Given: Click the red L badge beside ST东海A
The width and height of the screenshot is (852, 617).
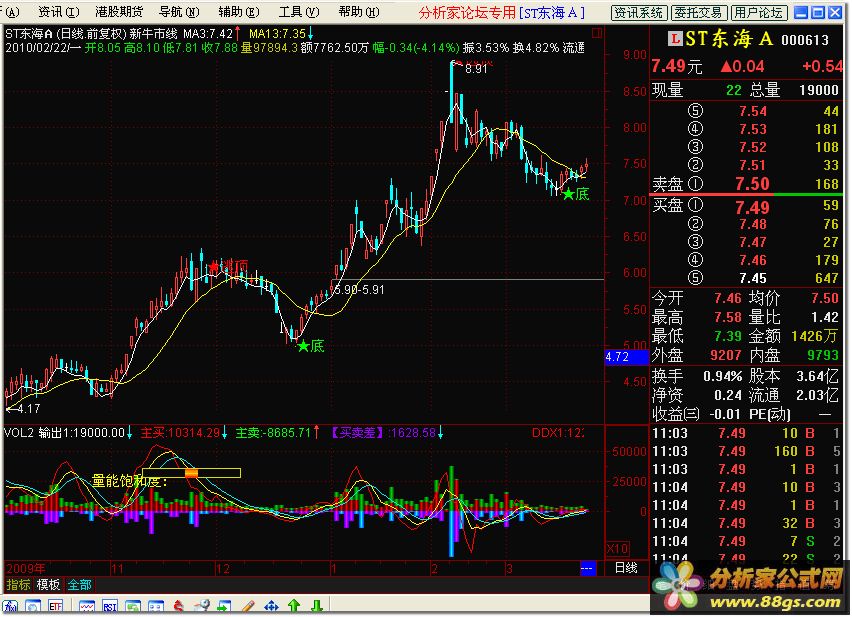Looking at the screenshot, I should click(675, 39).
